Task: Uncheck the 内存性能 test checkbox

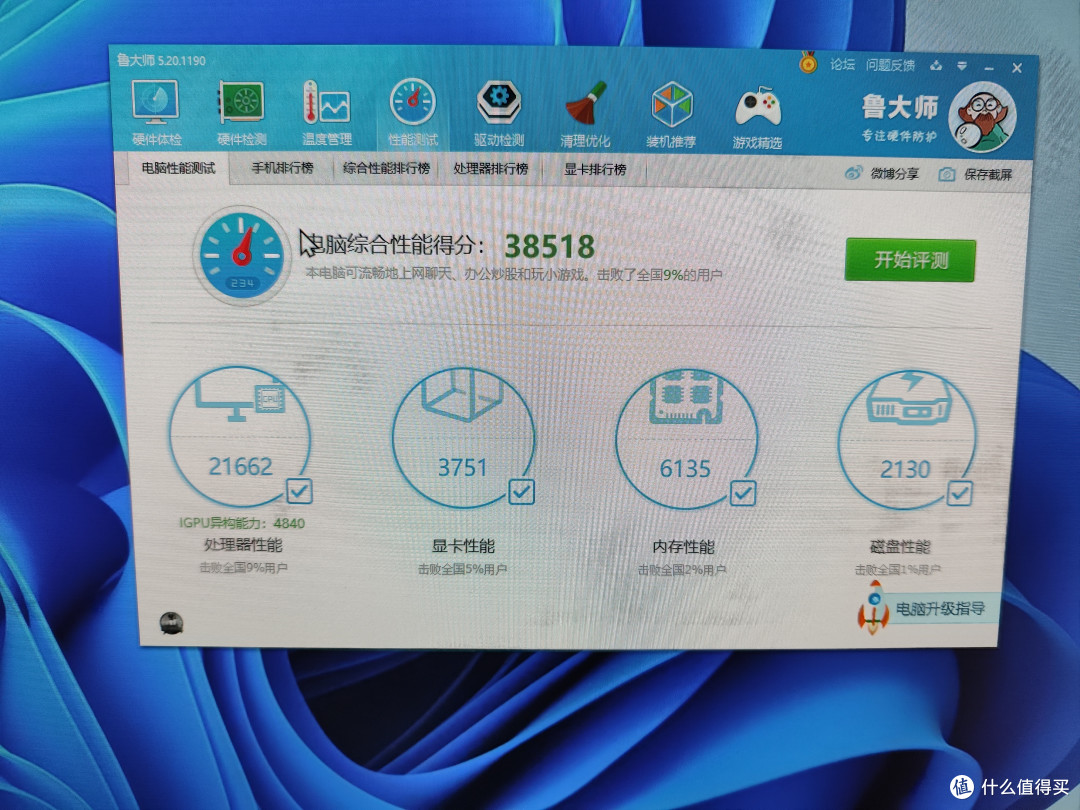Action: pyautogui.click(x=742, y=492)
